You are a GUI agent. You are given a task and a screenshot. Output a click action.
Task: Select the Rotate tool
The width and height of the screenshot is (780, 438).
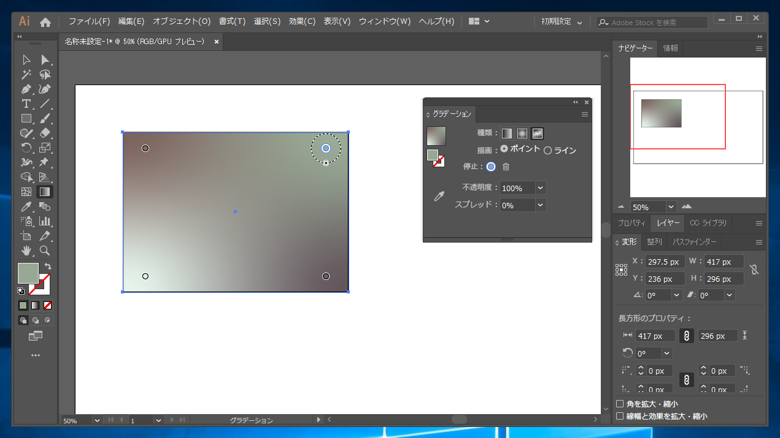click(26, 148)
